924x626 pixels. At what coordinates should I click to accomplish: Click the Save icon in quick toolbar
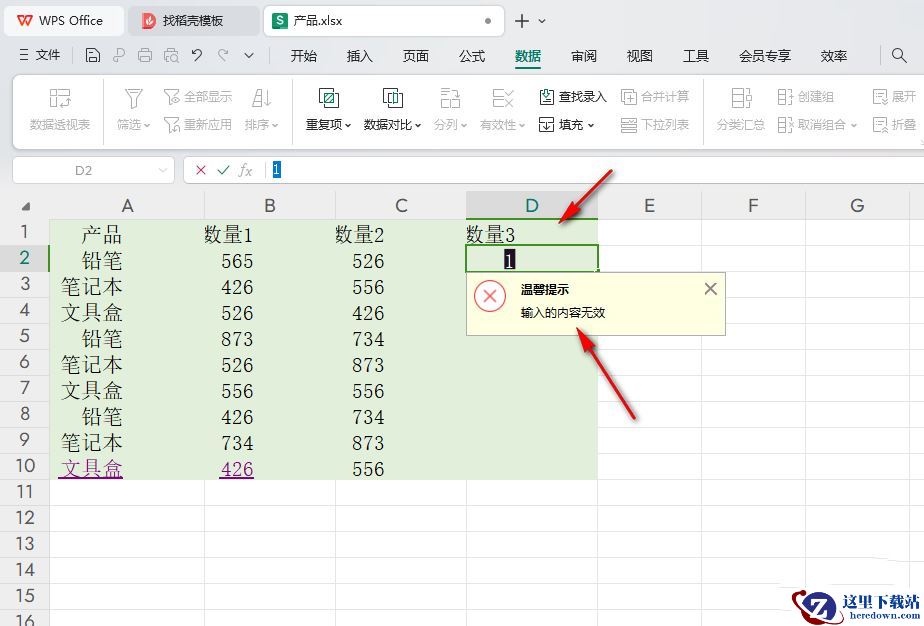coord(93,55)
